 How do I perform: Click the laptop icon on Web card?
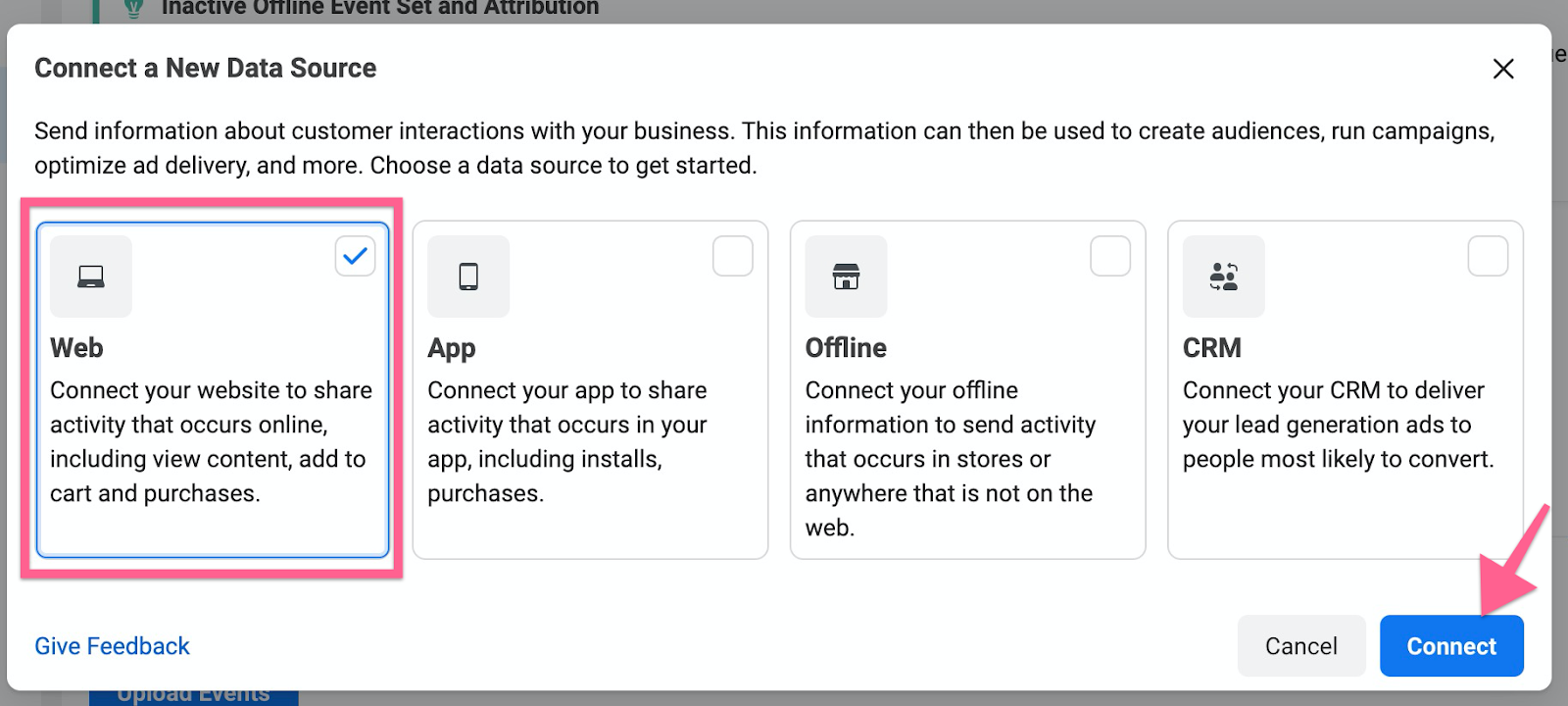(91, 277)
